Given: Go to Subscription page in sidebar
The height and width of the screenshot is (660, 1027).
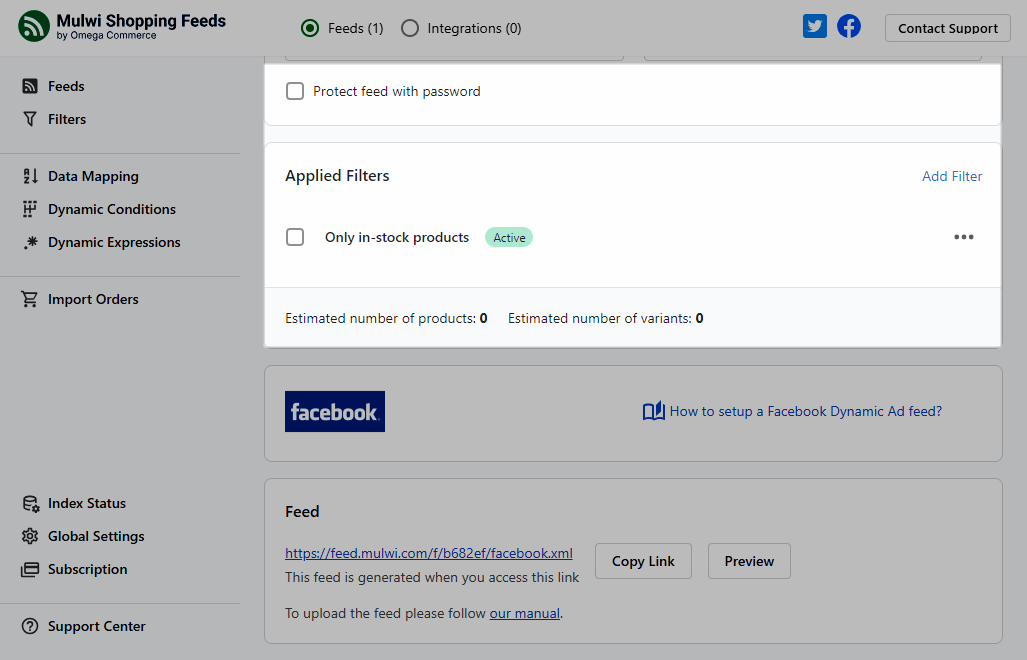Looking at the screenshot, I should [x=87, y=570].
